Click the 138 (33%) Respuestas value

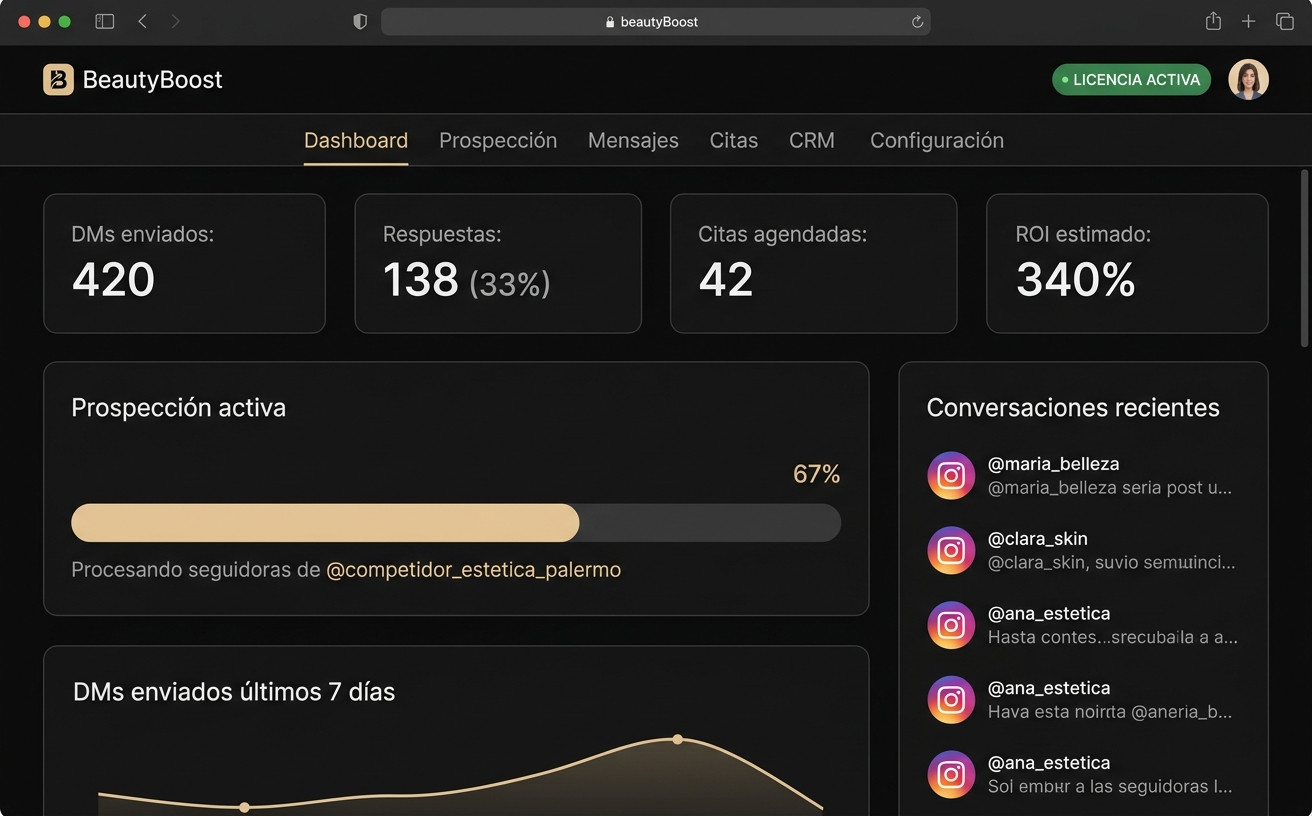click(x=466, y=281)
